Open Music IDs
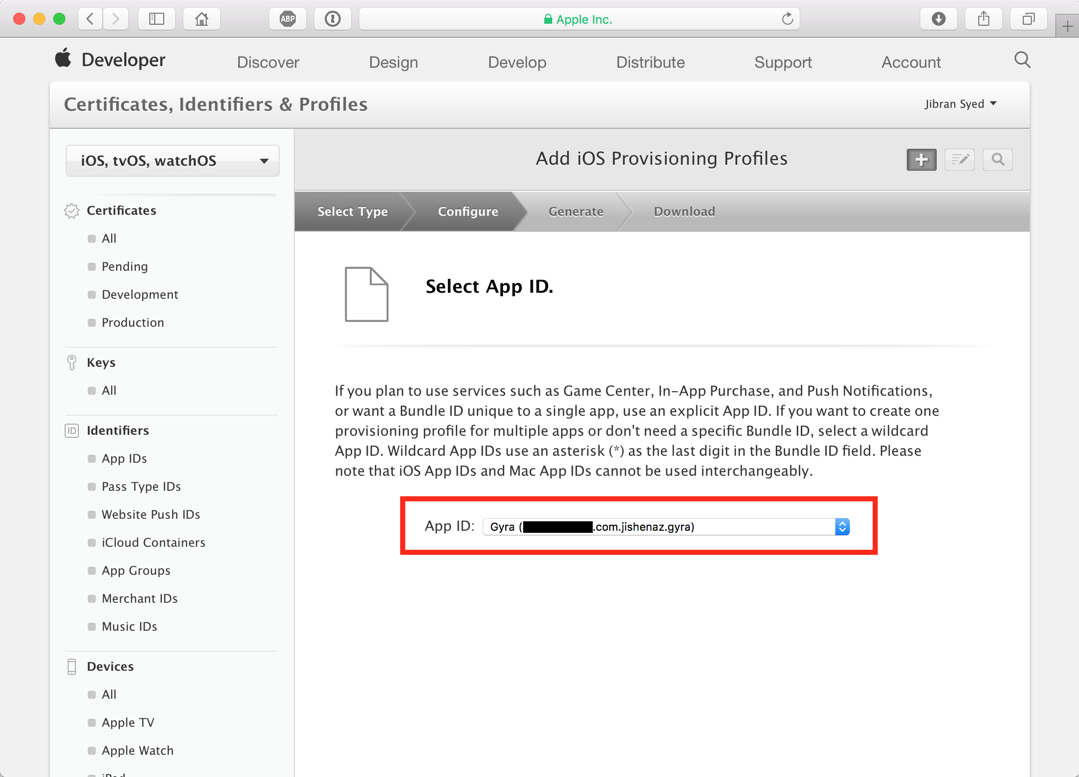Image resolution: width=1079 pixels, height=777 pixels. (x=129, y=627)
